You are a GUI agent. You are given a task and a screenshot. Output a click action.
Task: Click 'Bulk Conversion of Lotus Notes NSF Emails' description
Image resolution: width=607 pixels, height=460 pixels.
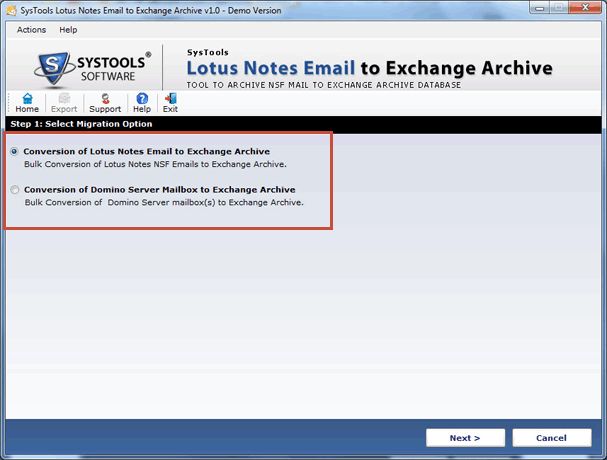click(155, 164)
